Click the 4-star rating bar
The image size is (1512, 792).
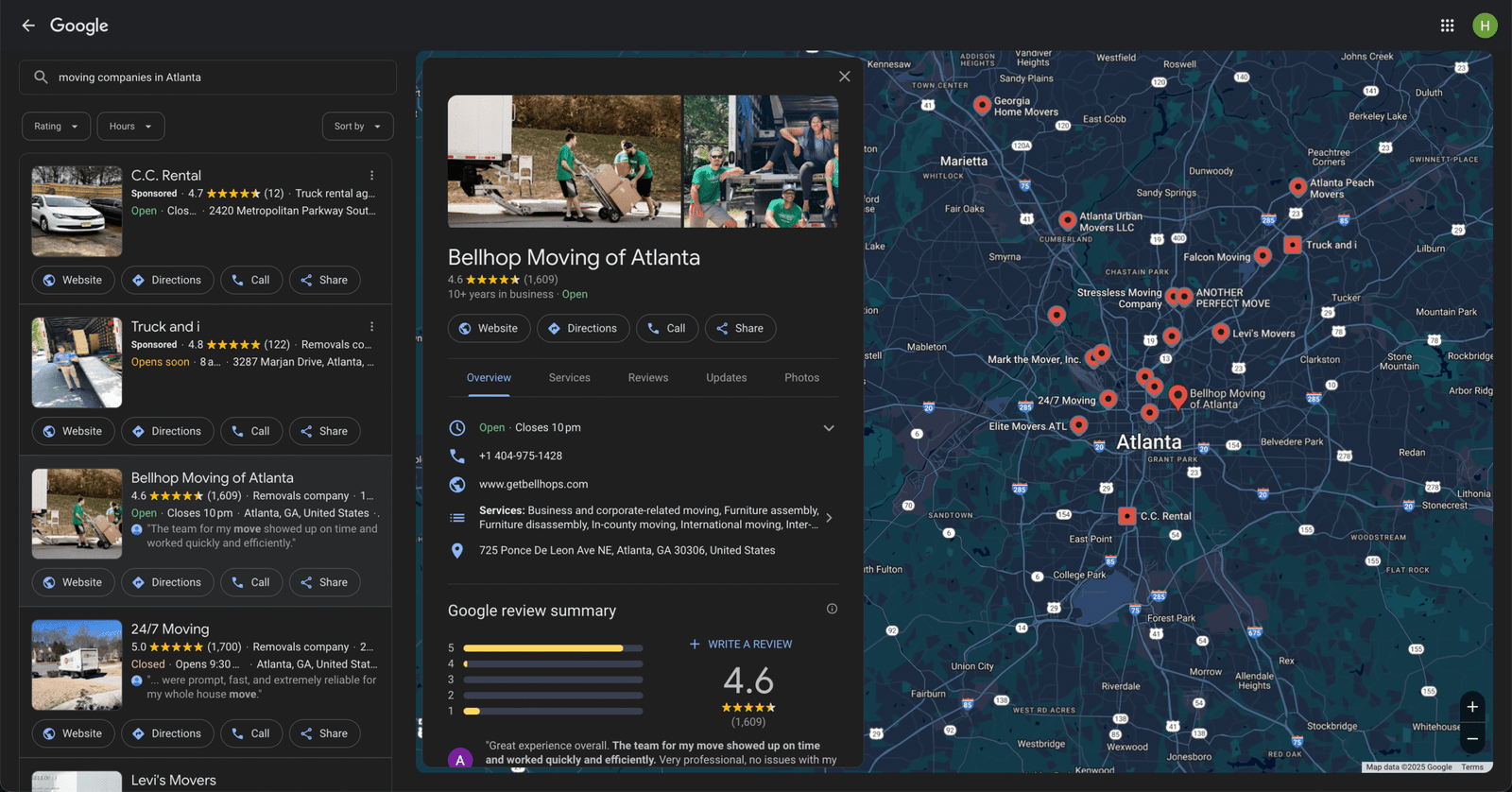pos(553,664)
